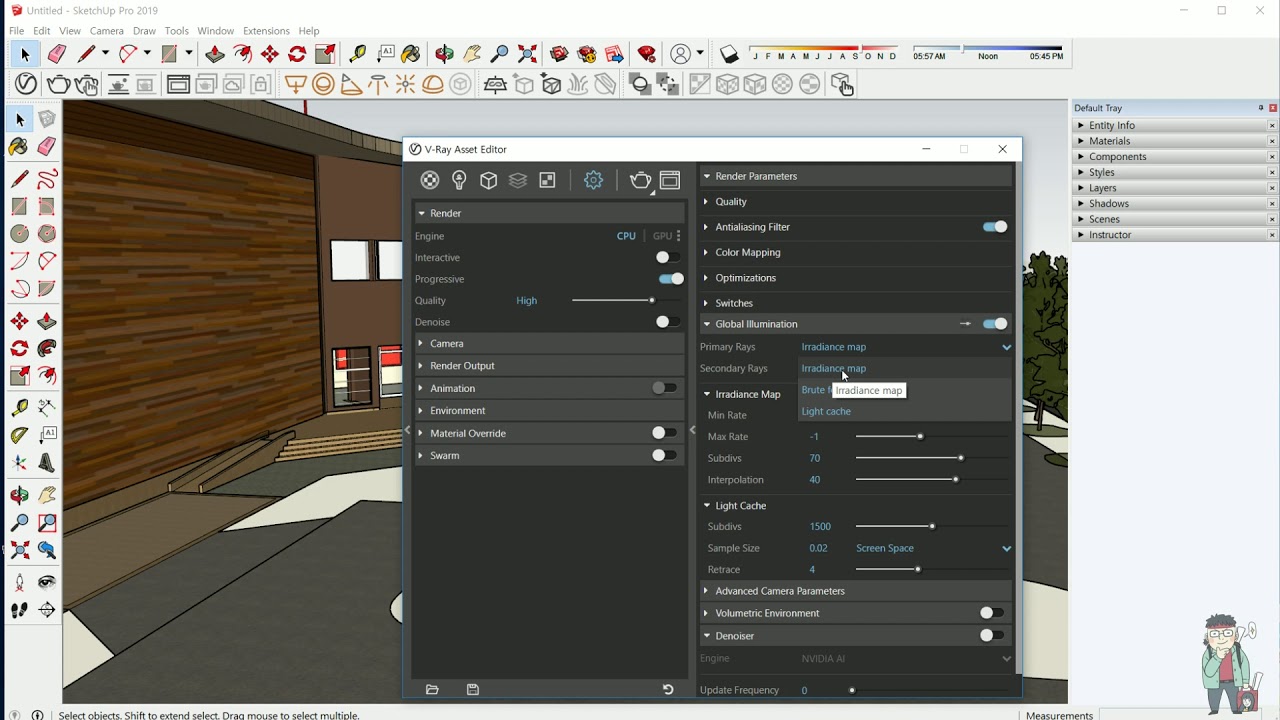
Task: Open the Tools menu
Action: click(177, 31)
